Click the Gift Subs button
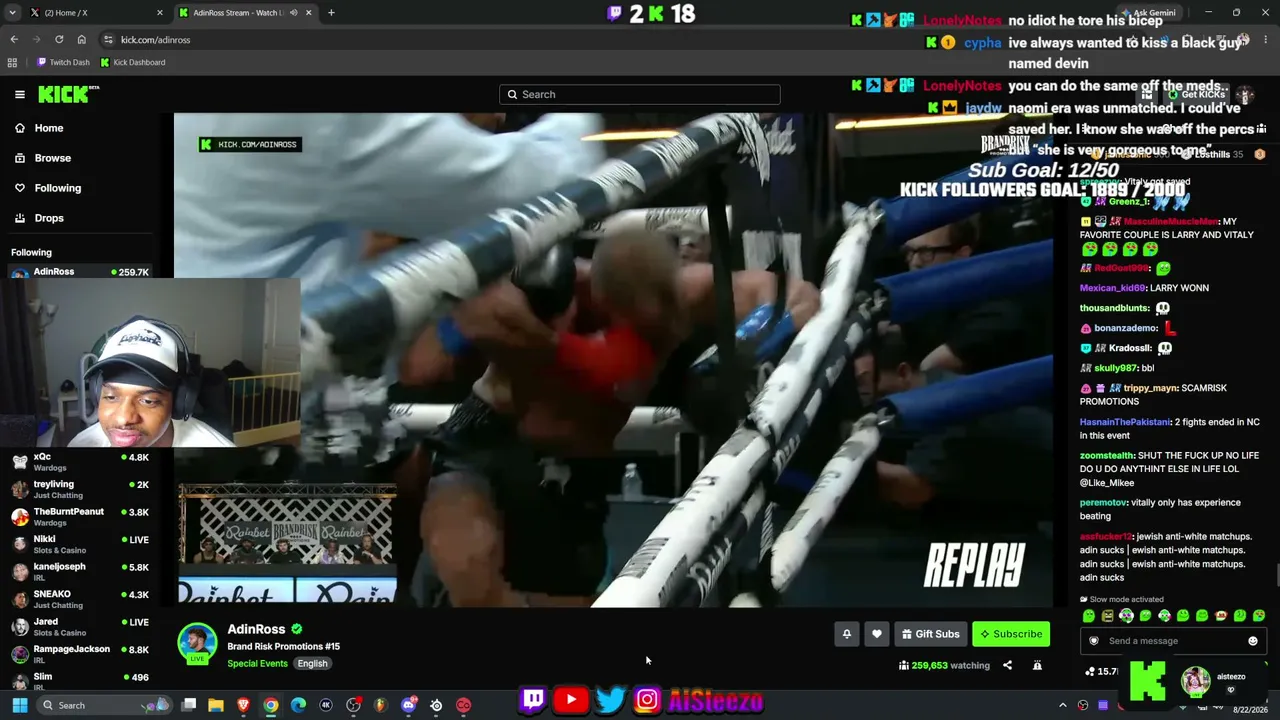The image size is (1280, 720). click(930, 634)
